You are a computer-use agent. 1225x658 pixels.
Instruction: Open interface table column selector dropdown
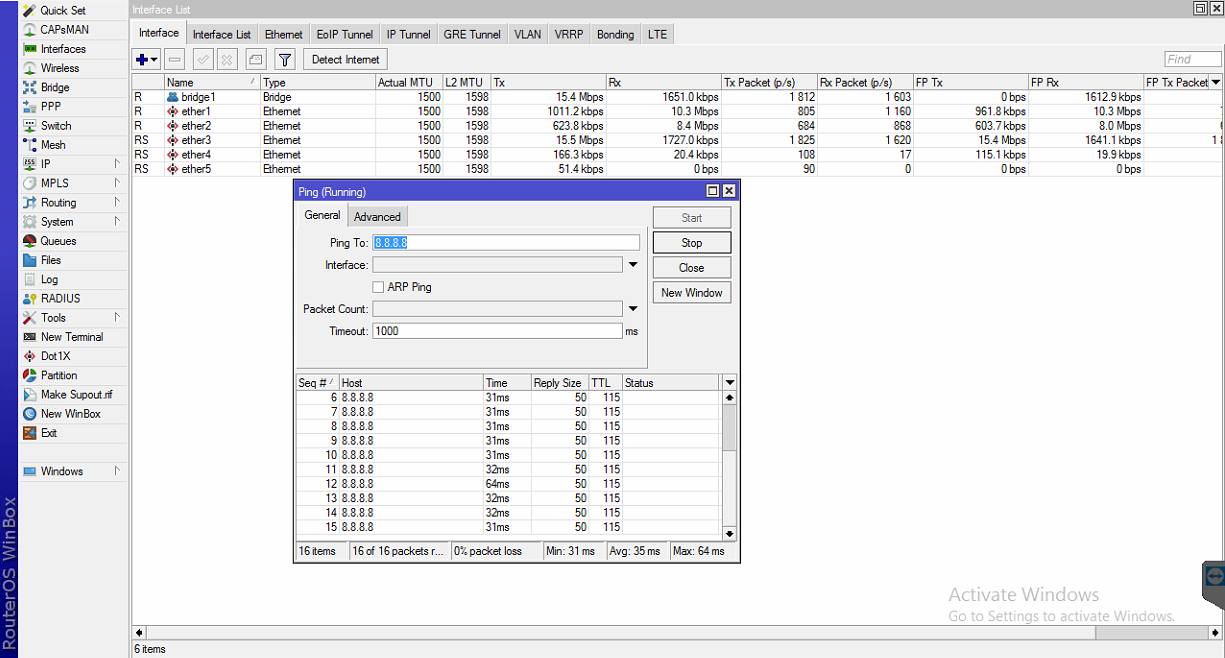[1216, 82]
